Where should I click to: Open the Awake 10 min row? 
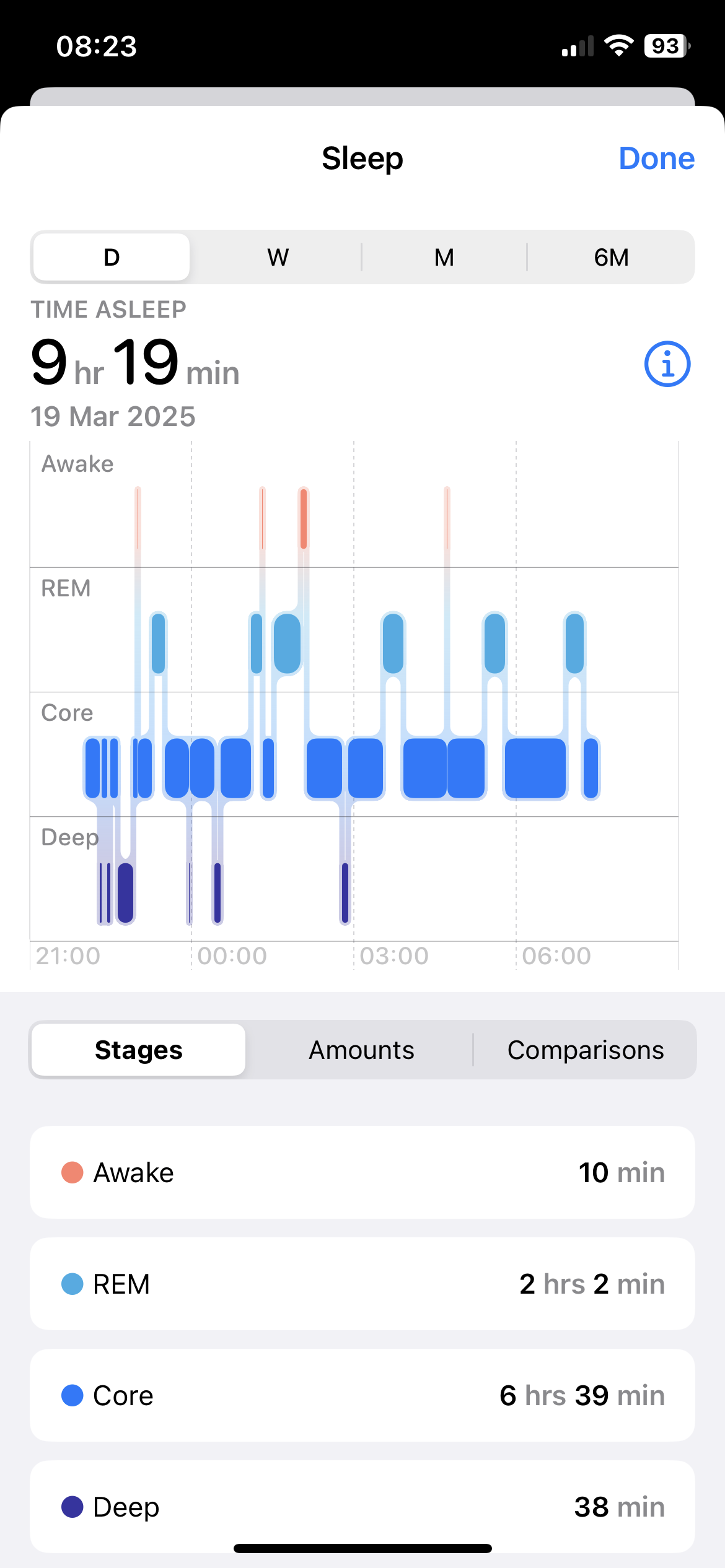[x=362, y=1172]
